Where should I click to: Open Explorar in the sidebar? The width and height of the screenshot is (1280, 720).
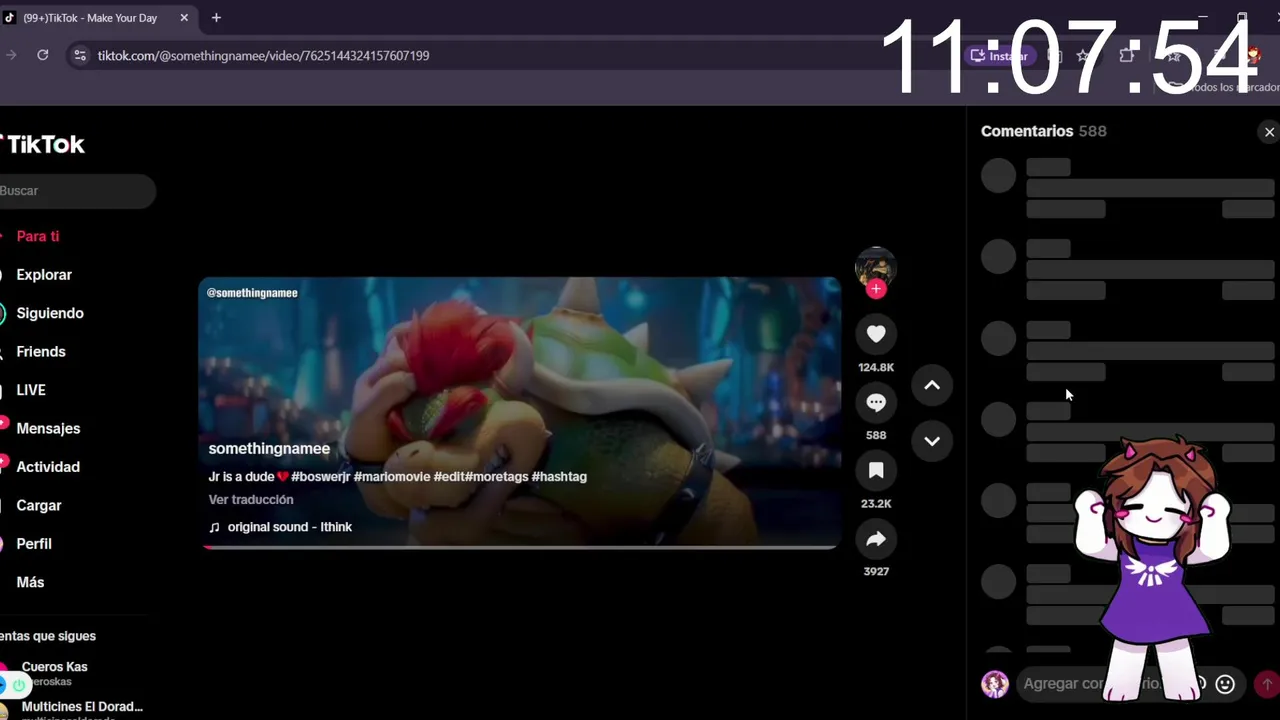click(x=44, y=275)
